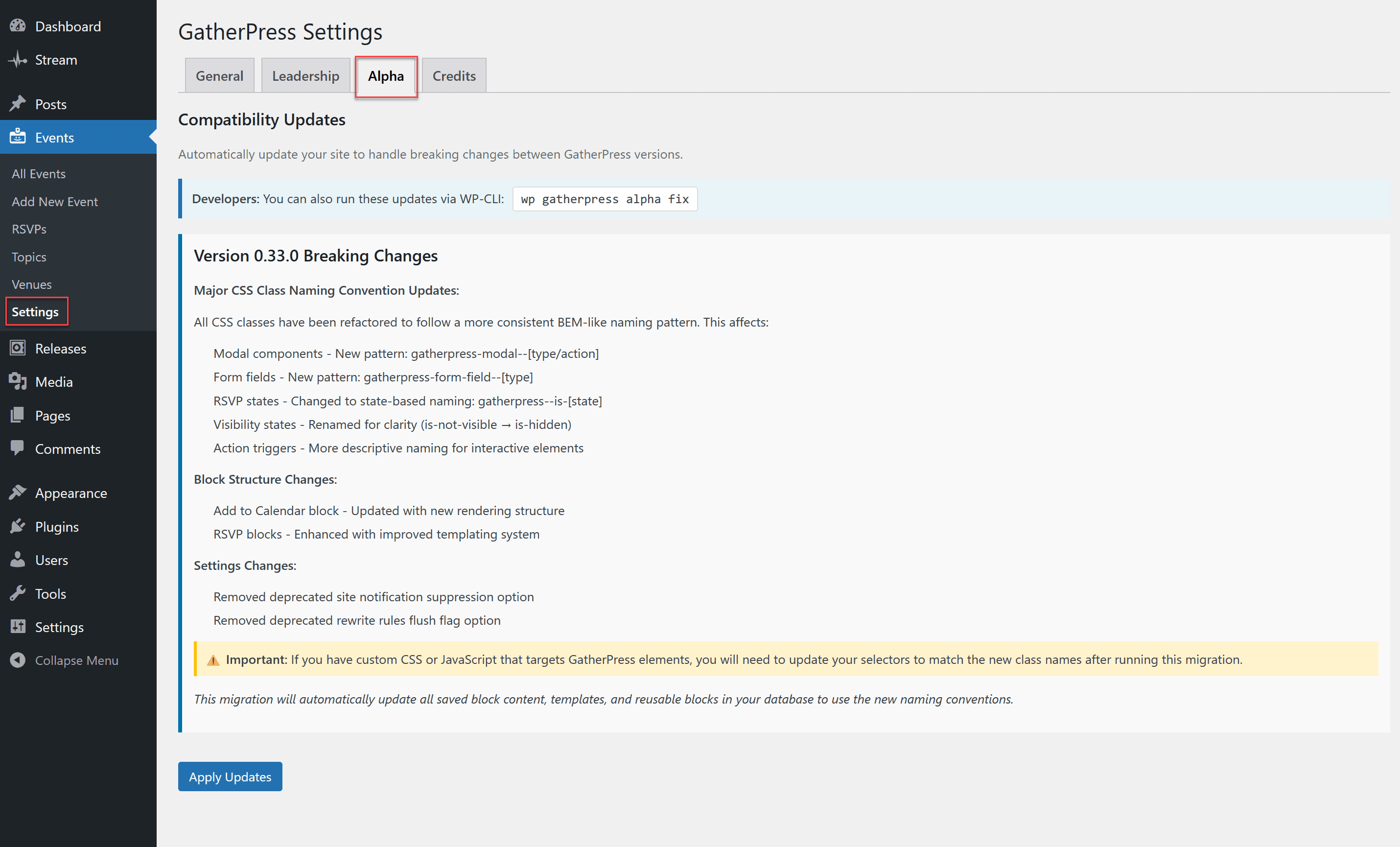
Task: Click the italic migration note sentence
Action: point(604,699)
